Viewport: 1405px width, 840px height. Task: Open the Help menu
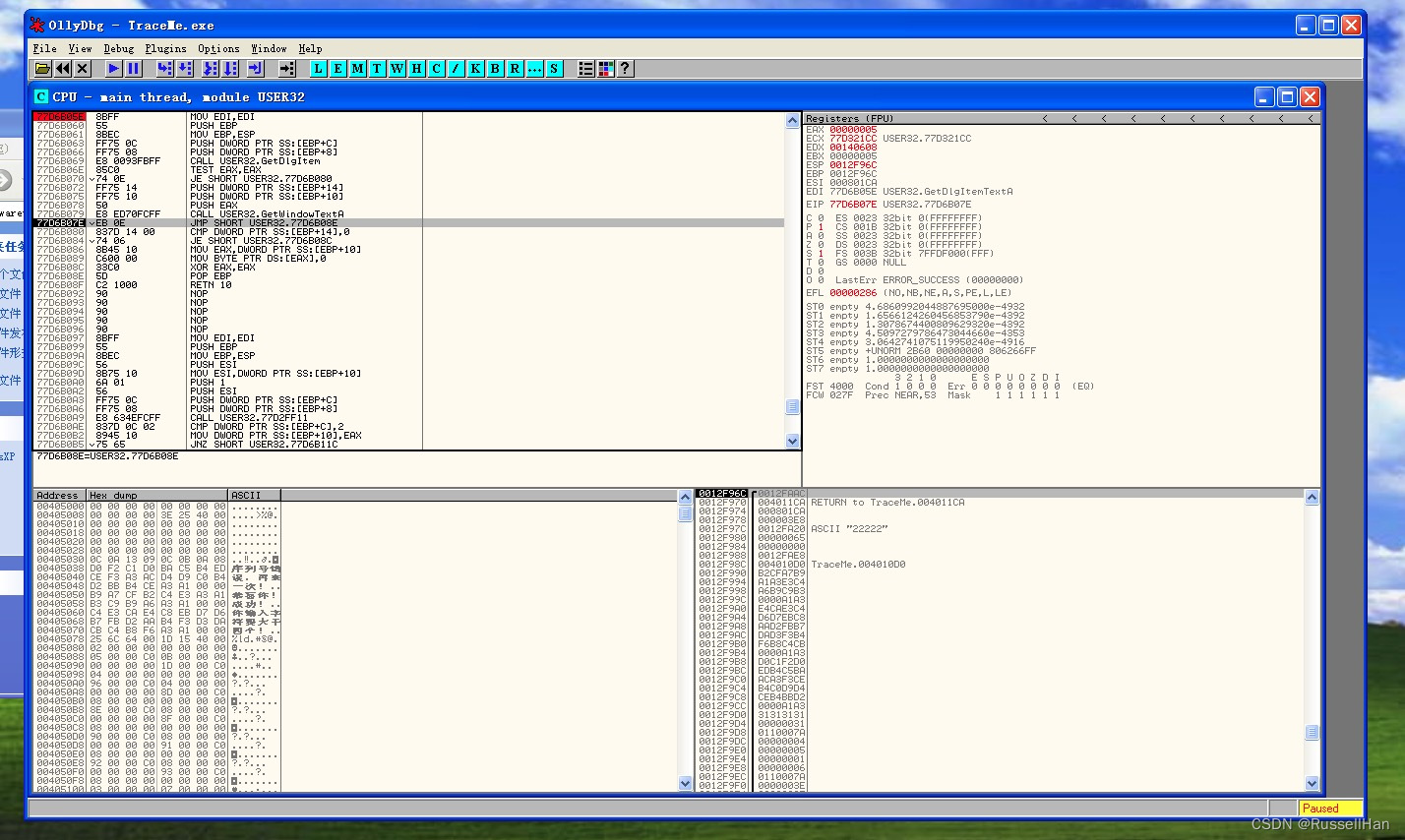click(310, 48)
